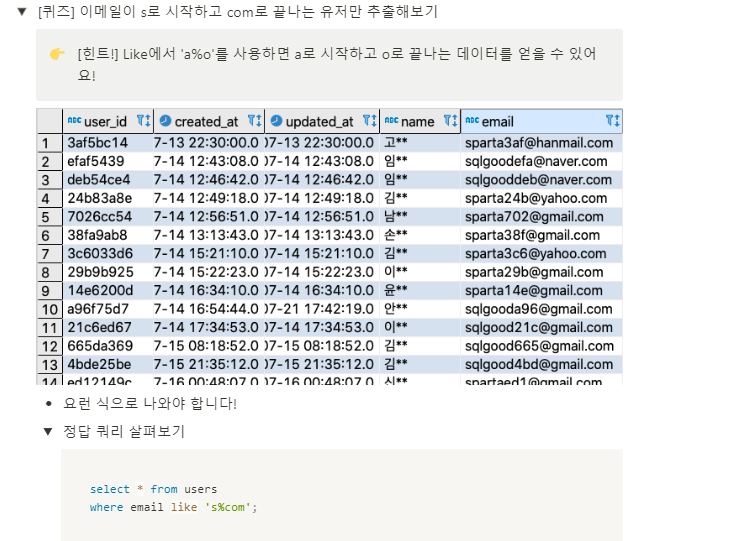Click the bullet text 요런 식으로 나와야 합니다!
This screenshot has width=738, height=541.
point(150,404)
